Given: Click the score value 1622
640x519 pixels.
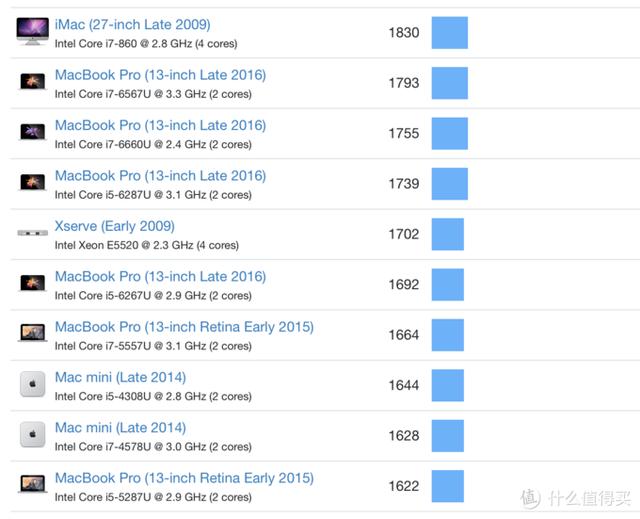Looking at the screenshot, I should point(404,486).
